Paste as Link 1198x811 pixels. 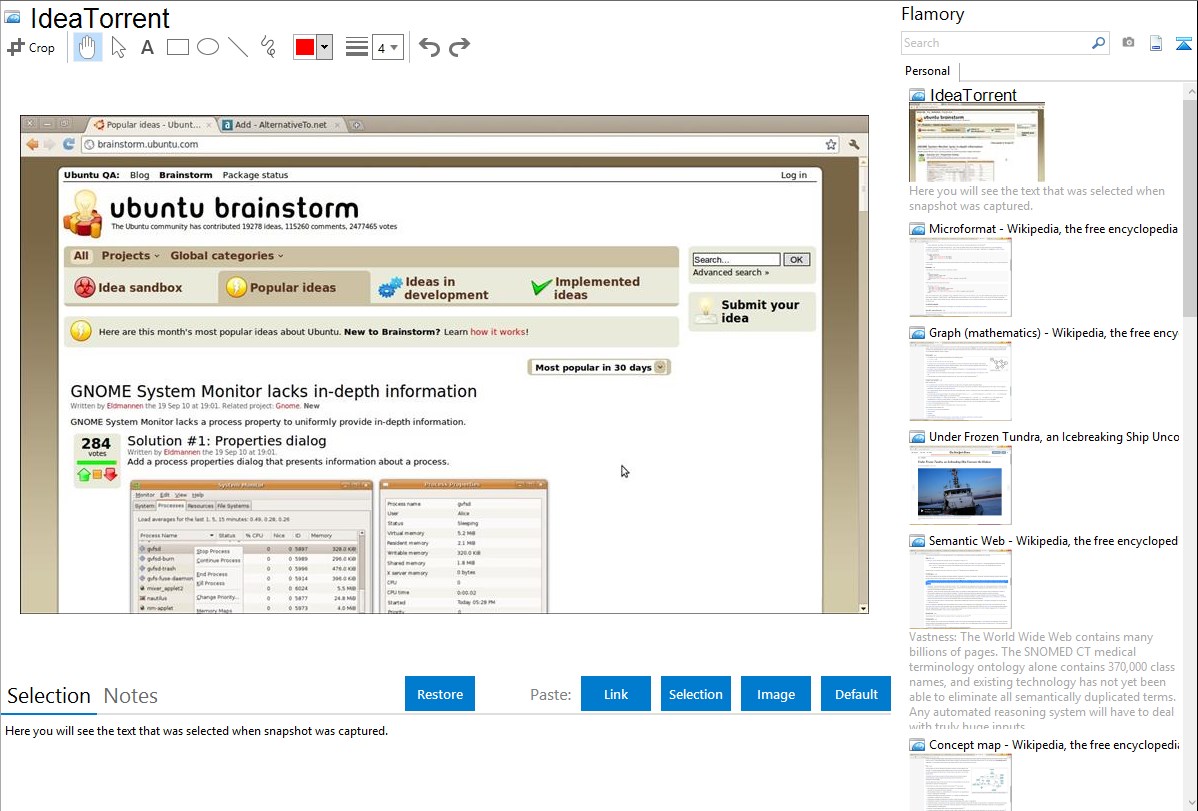coord(616,694)
